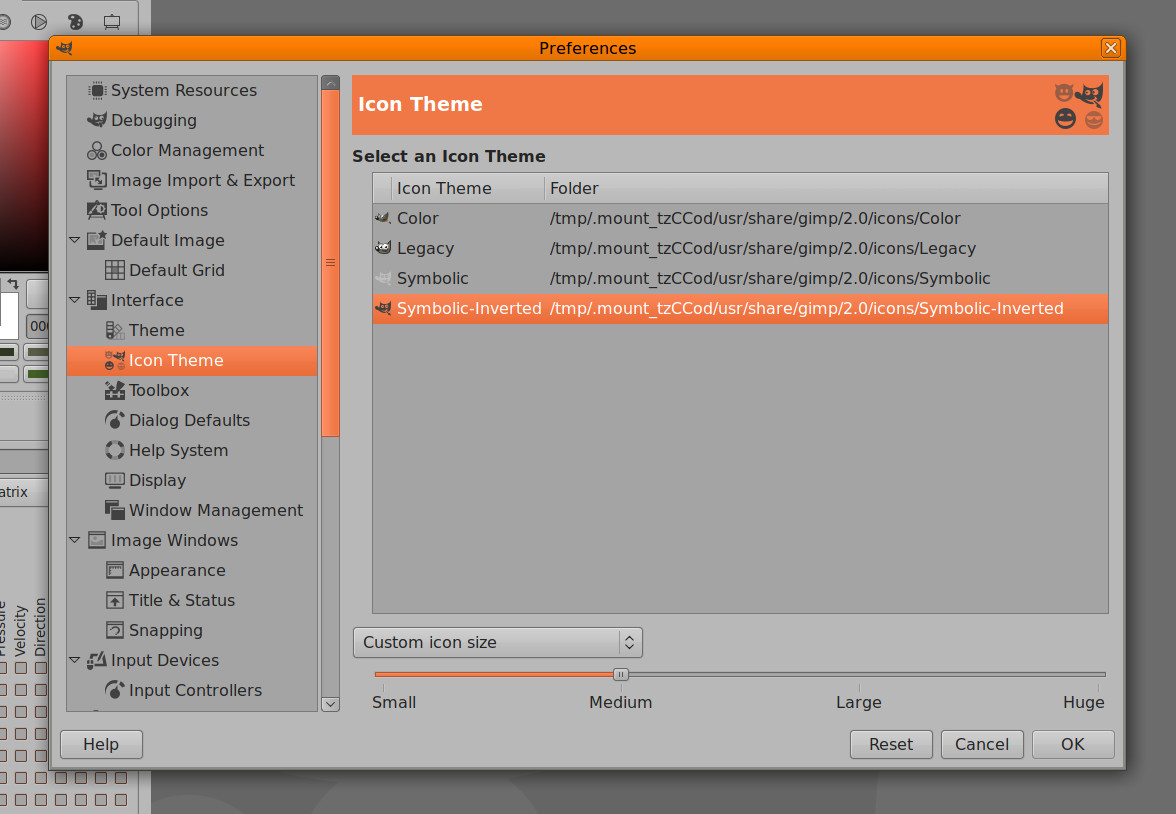The image size is (1176, 814).
Task: Click the Default Grid icon
Action: tap(115, 270)
